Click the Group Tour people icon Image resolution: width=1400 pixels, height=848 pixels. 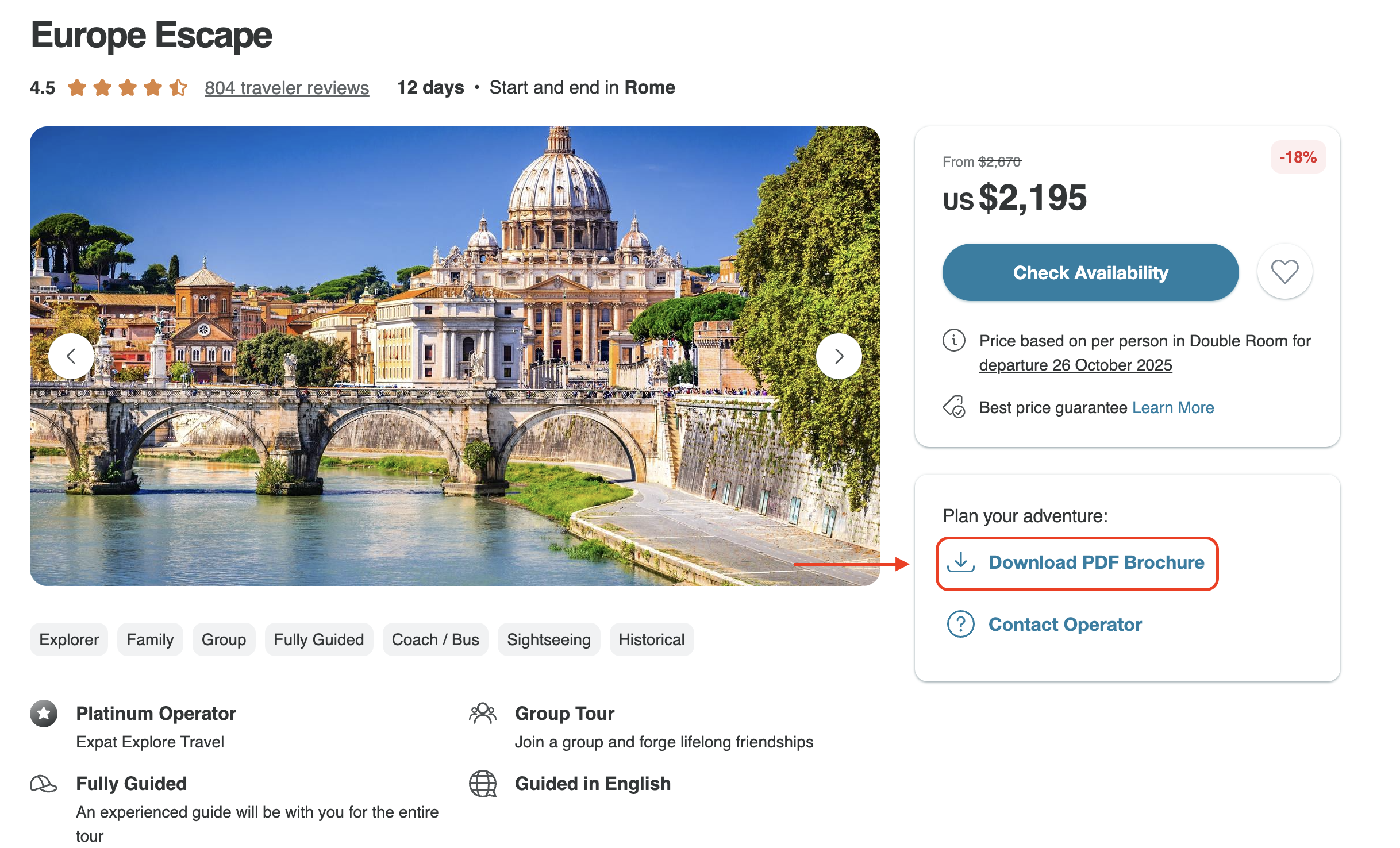483,714
